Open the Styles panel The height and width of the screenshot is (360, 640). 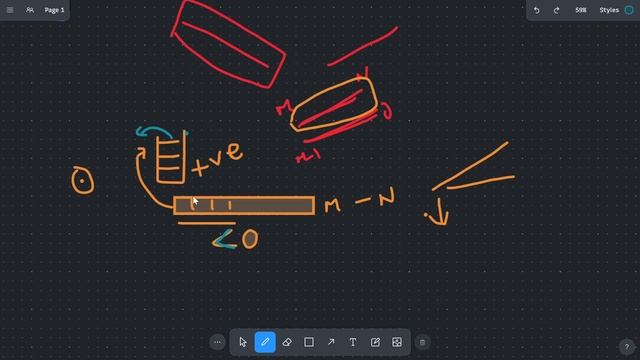tap(609, 10)
